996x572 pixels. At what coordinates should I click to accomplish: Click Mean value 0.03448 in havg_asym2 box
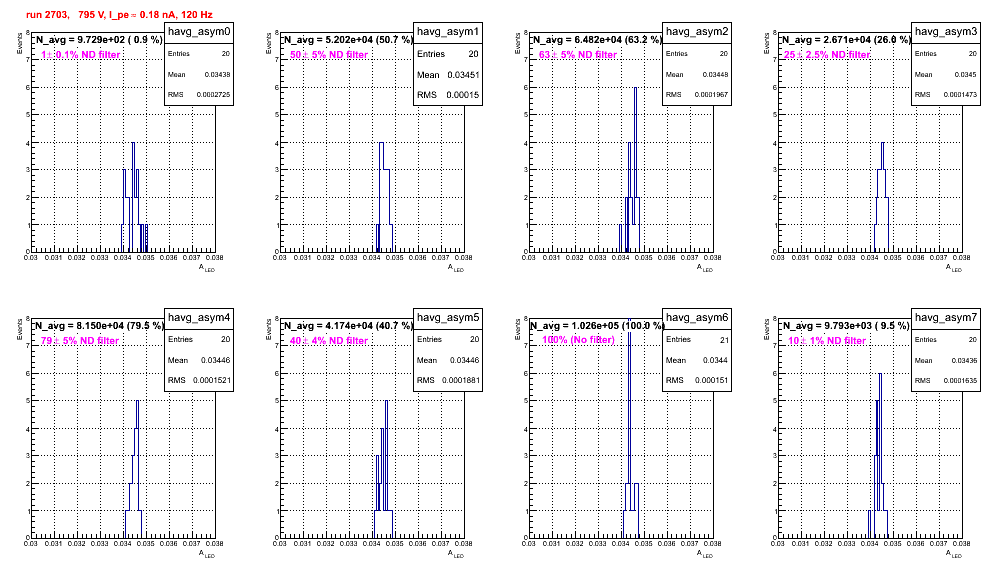click(715, 74)
